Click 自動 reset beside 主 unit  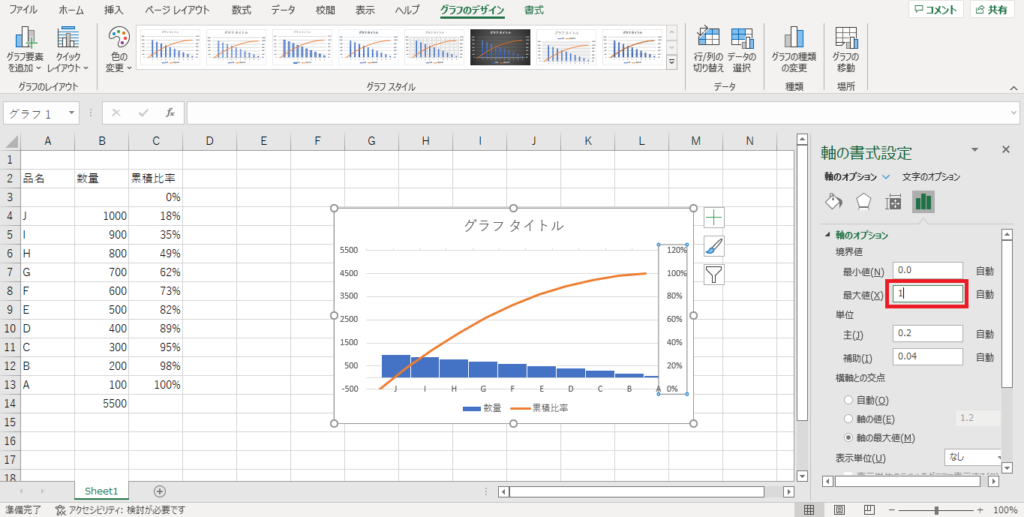(x=985, y=334)
